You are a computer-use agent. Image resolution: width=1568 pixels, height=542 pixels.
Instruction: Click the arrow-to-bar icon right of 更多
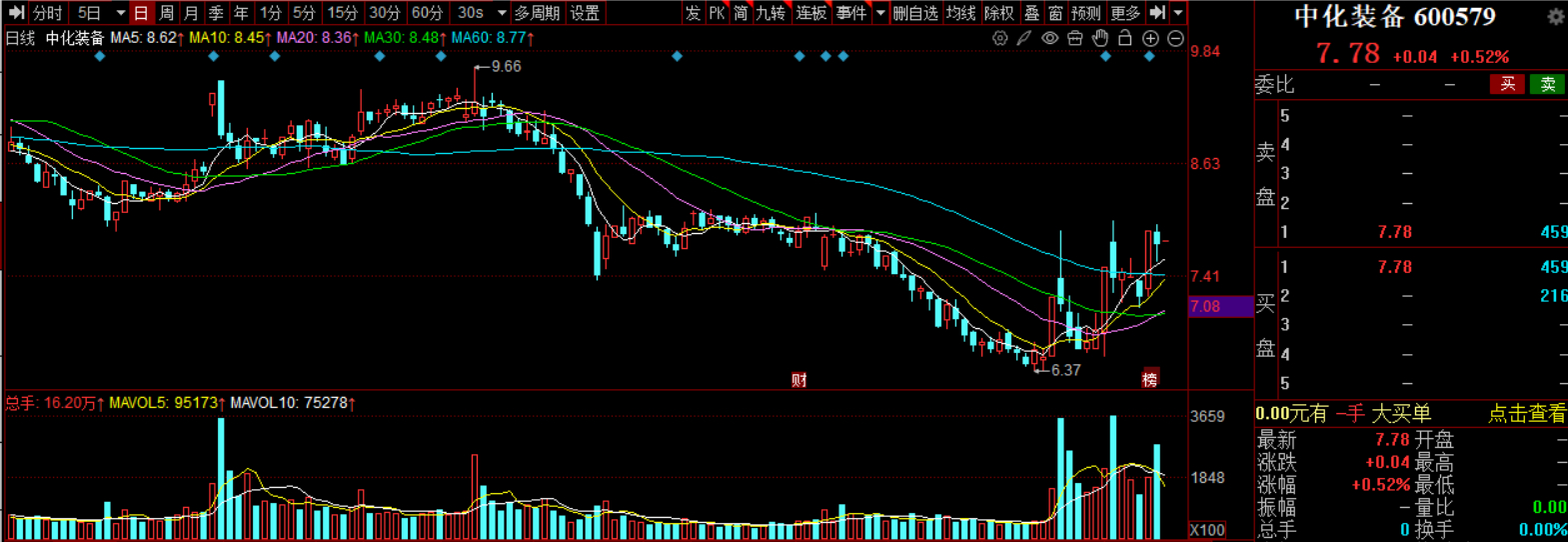coord(1157,13)
